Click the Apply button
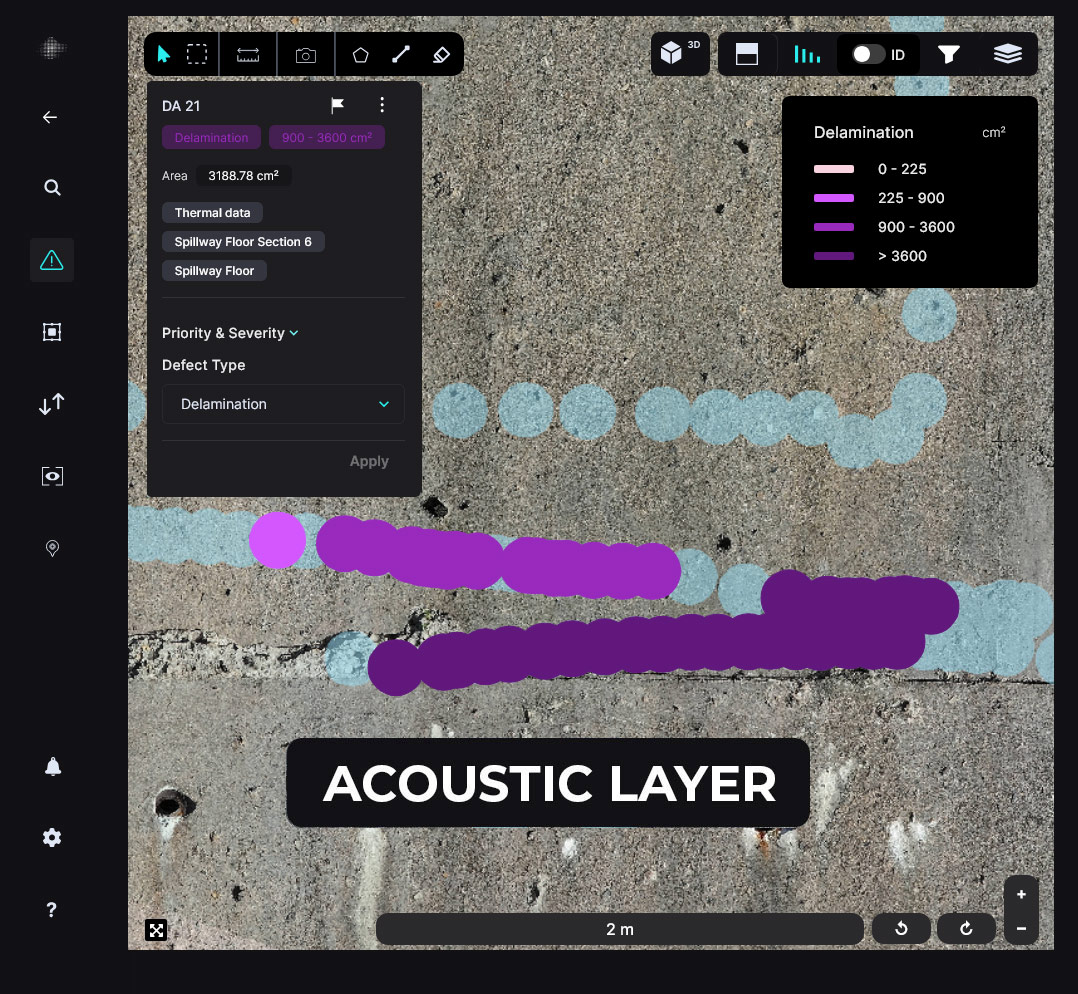This screenshot has width=1078, height=994. tap(369, 461)
